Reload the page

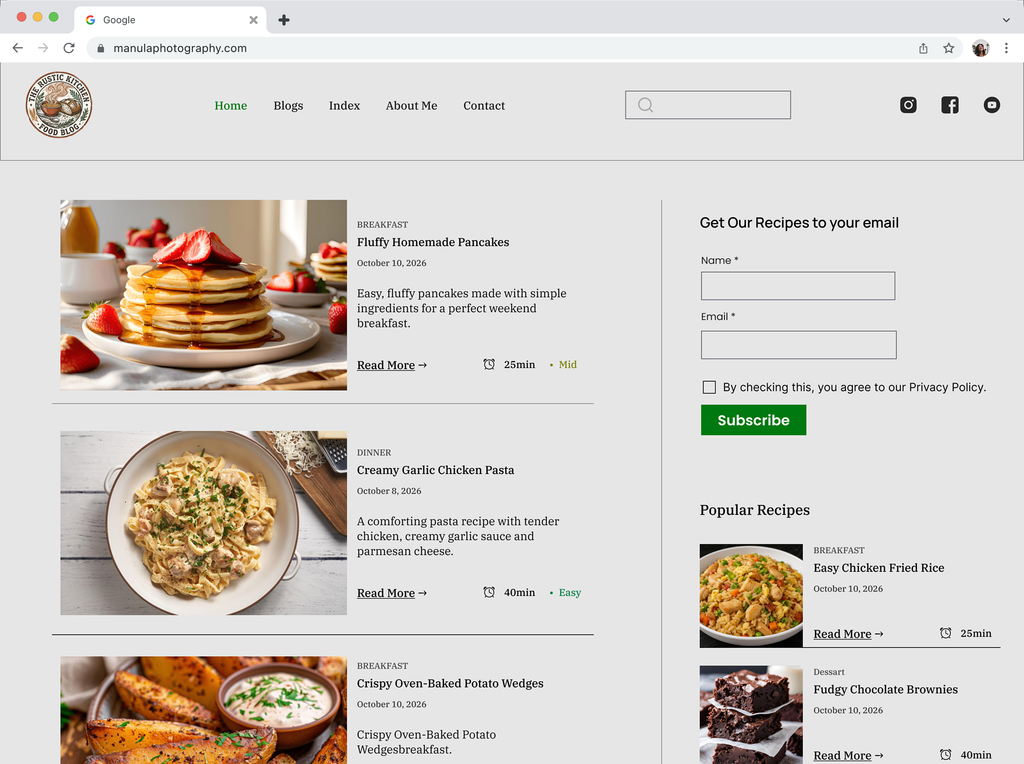69,48
